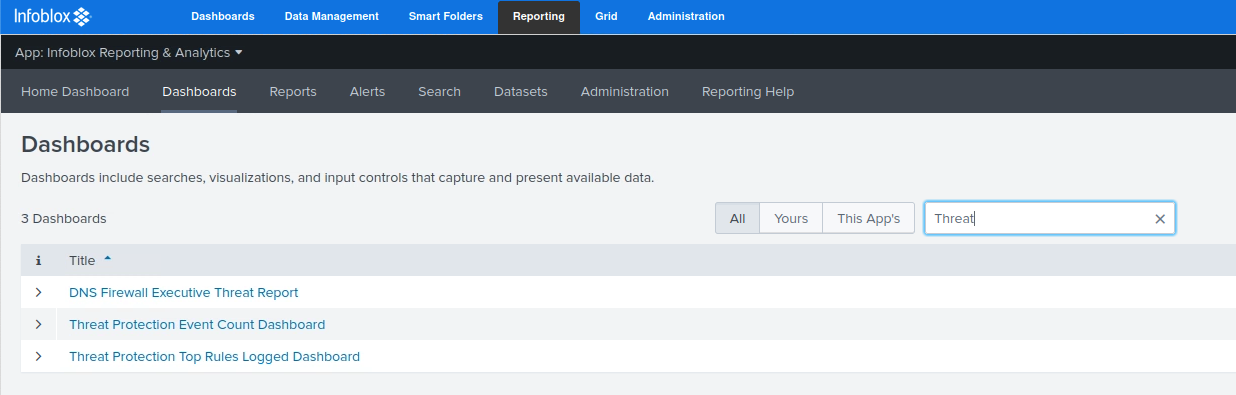Open DNS Firewall Executive Threat Report link
The height and width of the screenshot is (395, 1236).
tap(184, 293)
